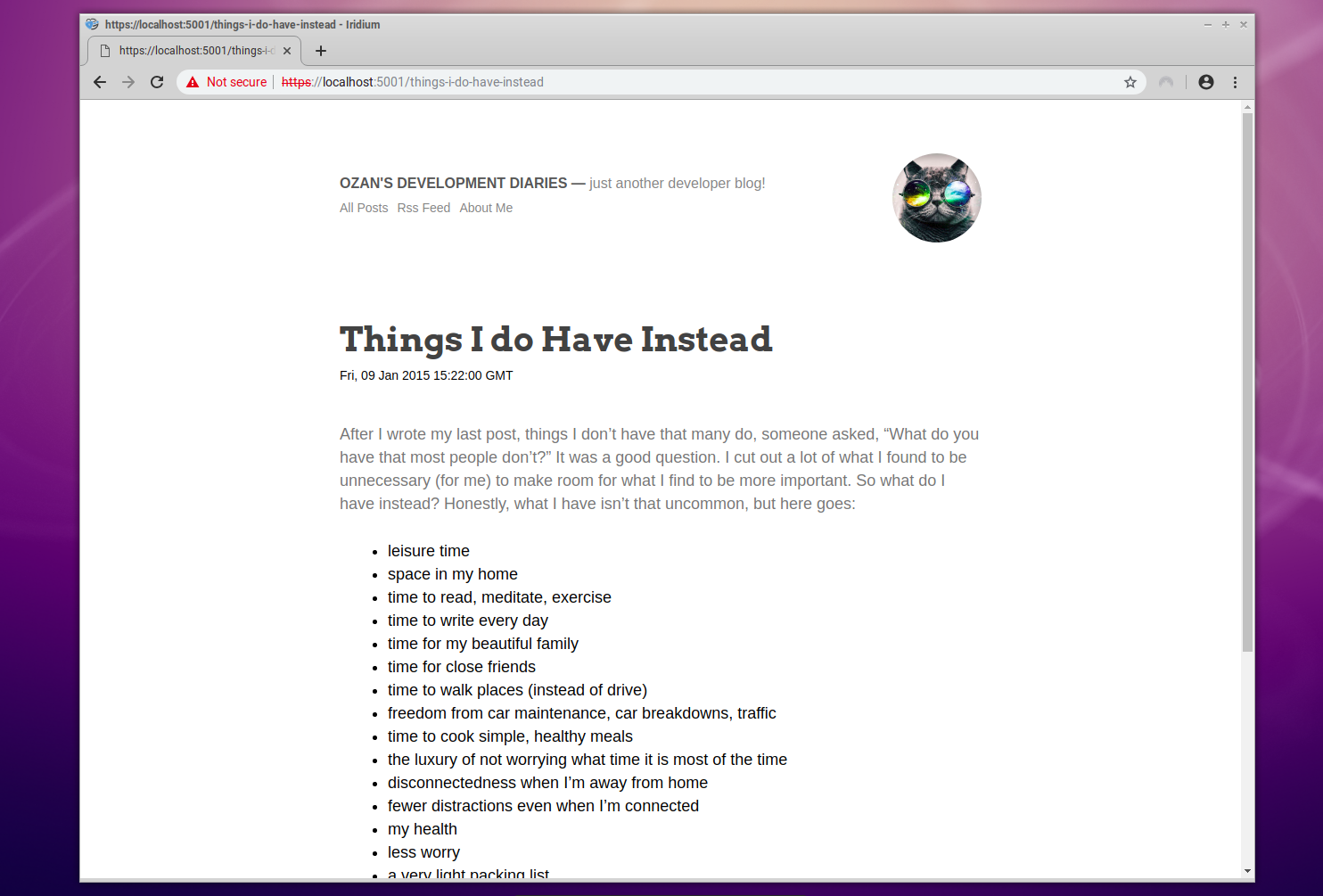Viewport: 1323px width, 896px height.
Task: Maximize the Iridium browser window
Action: (x=1226, y=25)
